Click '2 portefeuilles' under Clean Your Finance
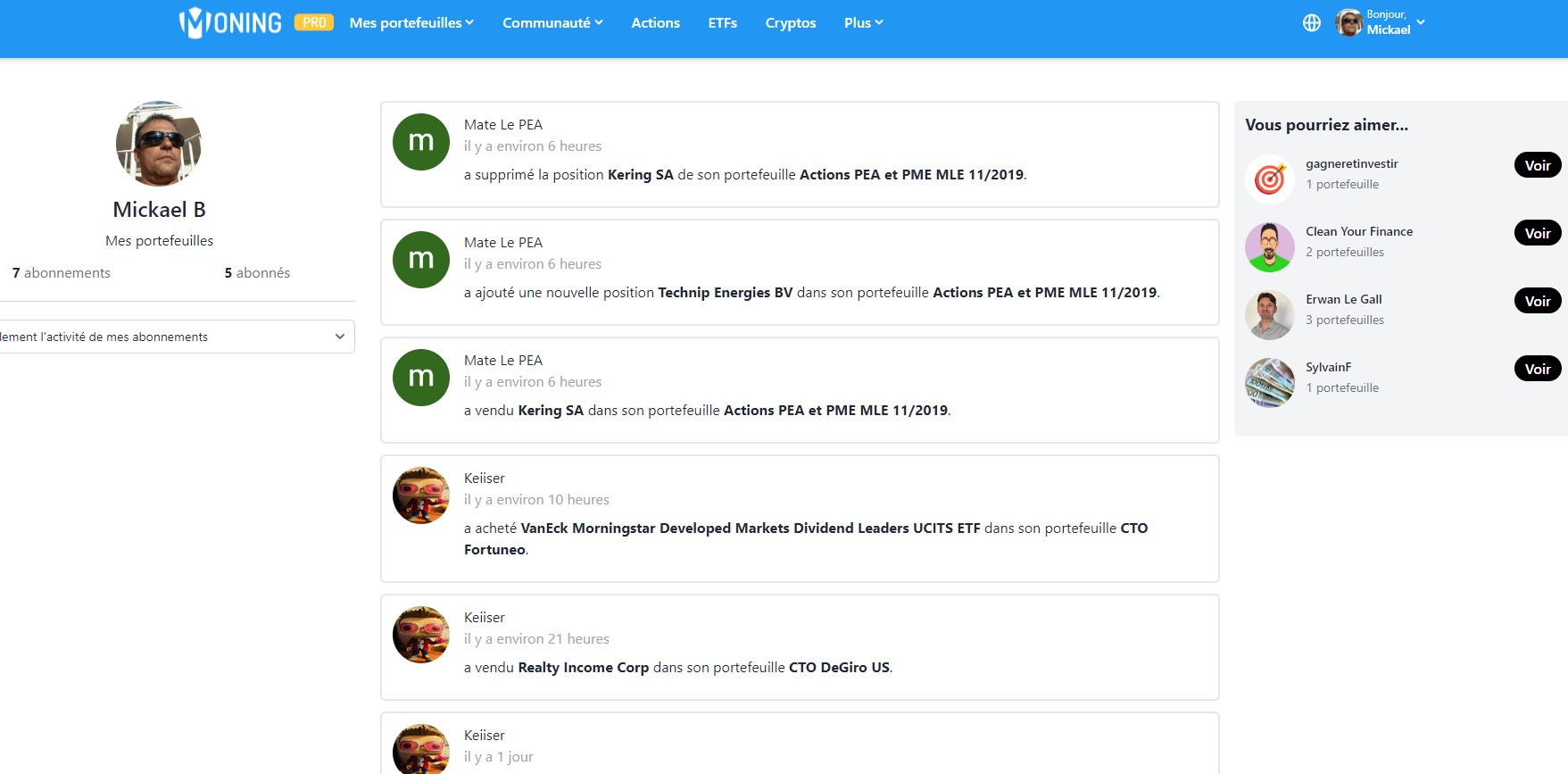The image size is (1568, 774). [x=1344, y=252]
